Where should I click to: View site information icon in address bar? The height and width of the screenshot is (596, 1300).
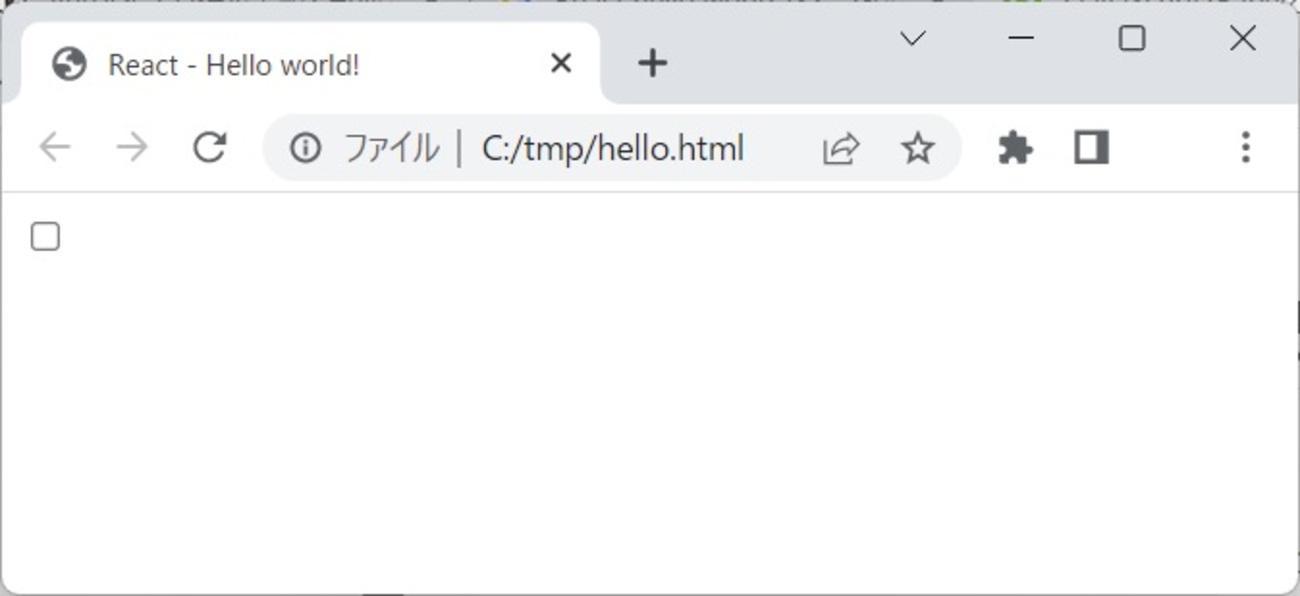[x=305, y=148]
